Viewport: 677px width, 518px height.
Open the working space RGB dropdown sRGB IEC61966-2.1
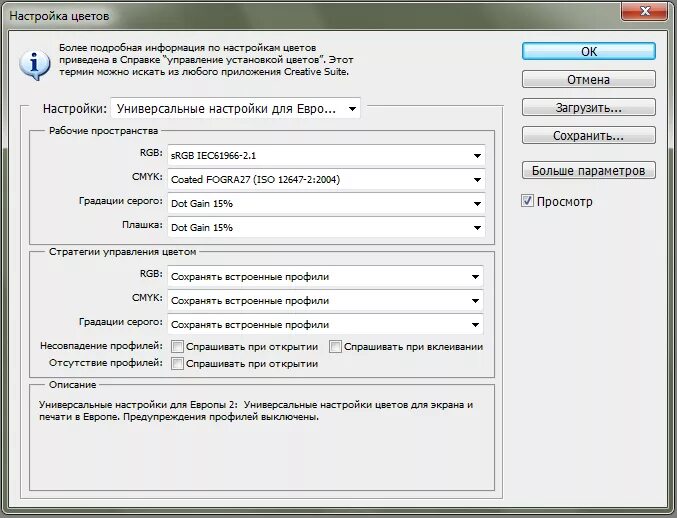click(x=326, y=155)
